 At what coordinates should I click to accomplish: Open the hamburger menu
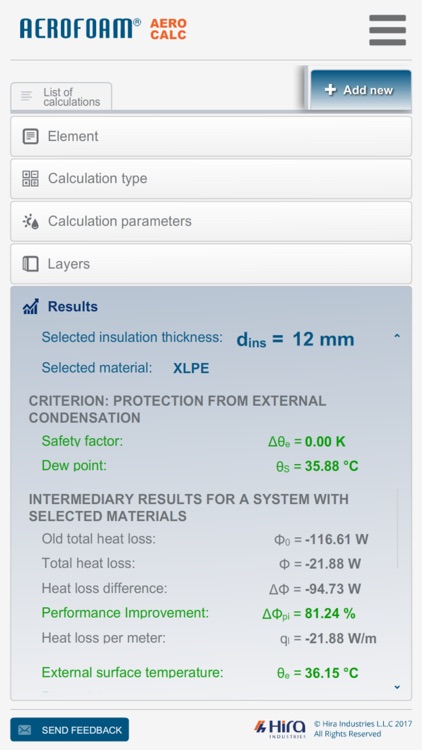388,30
